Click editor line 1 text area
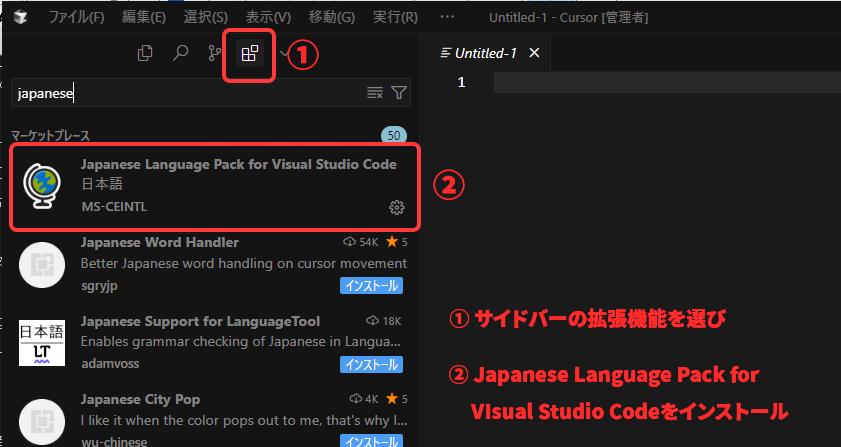 [x=667, y=82]
